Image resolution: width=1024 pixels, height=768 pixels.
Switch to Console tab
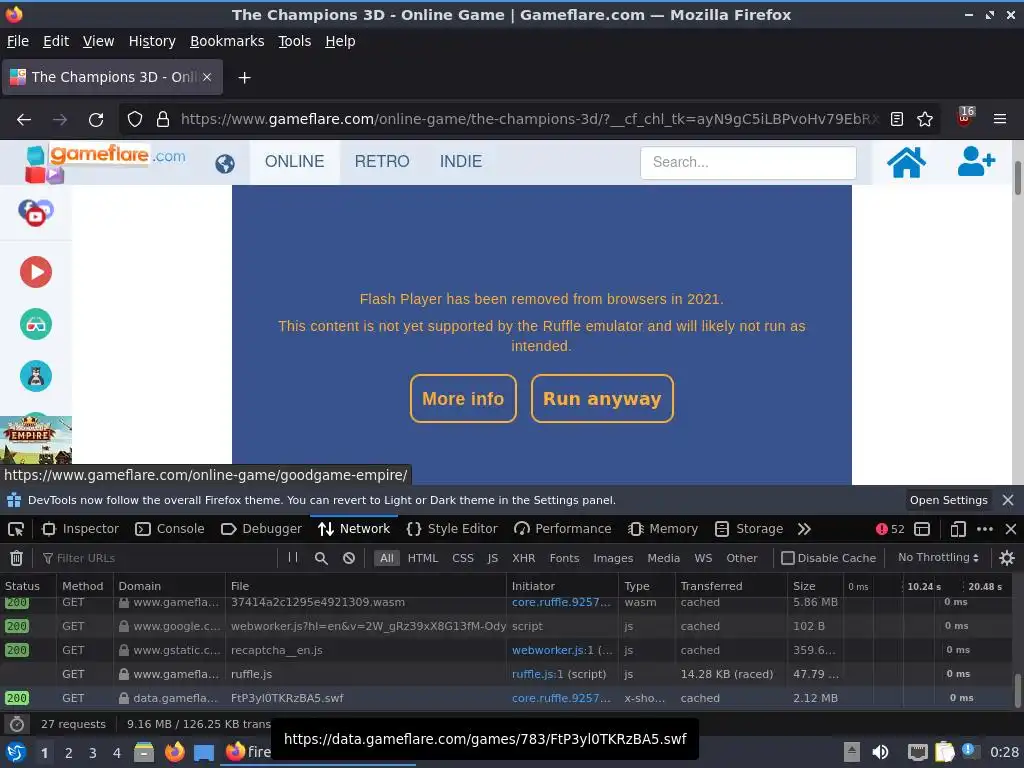(x=170, y=529)
